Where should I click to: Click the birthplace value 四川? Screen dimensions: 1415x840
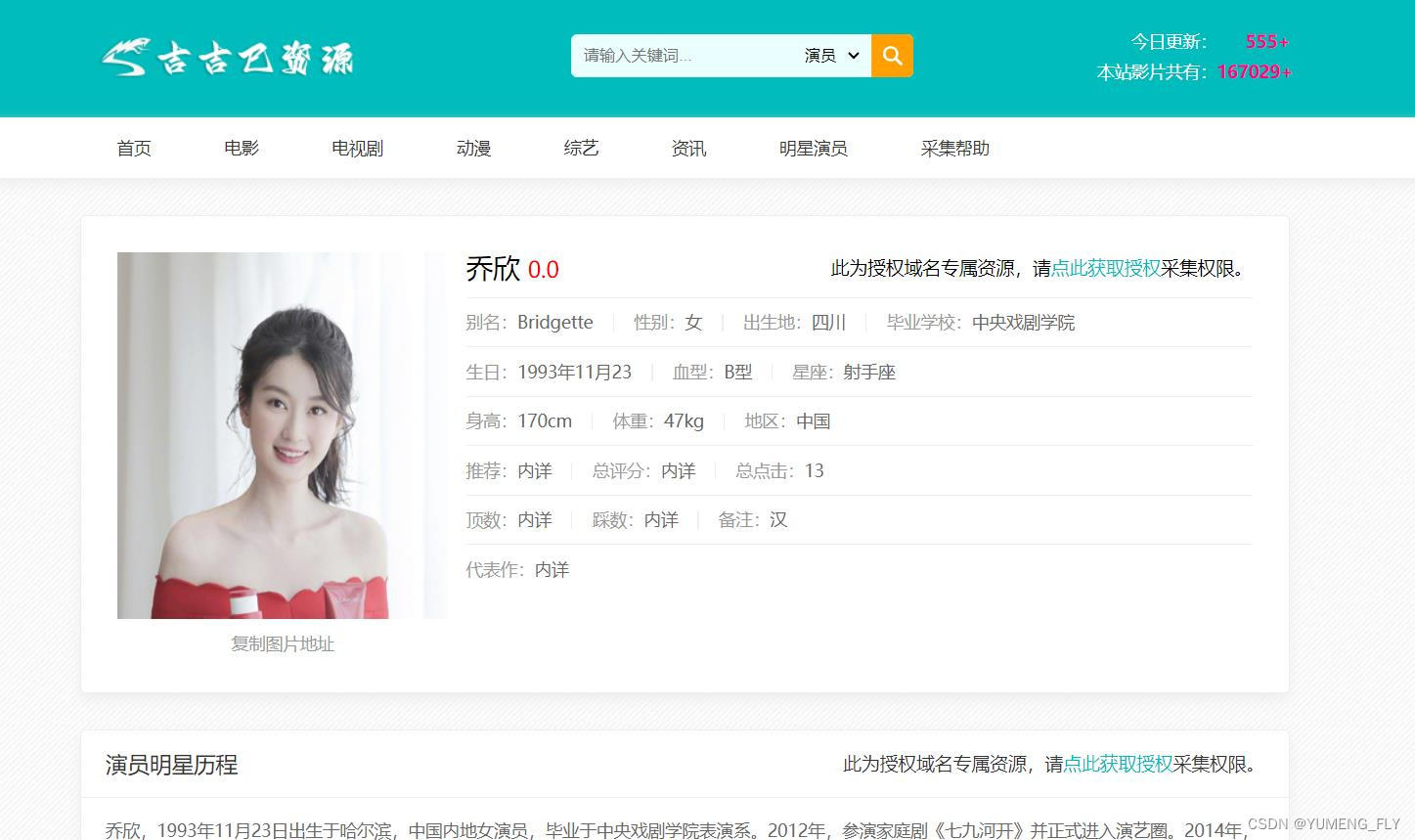829,323
